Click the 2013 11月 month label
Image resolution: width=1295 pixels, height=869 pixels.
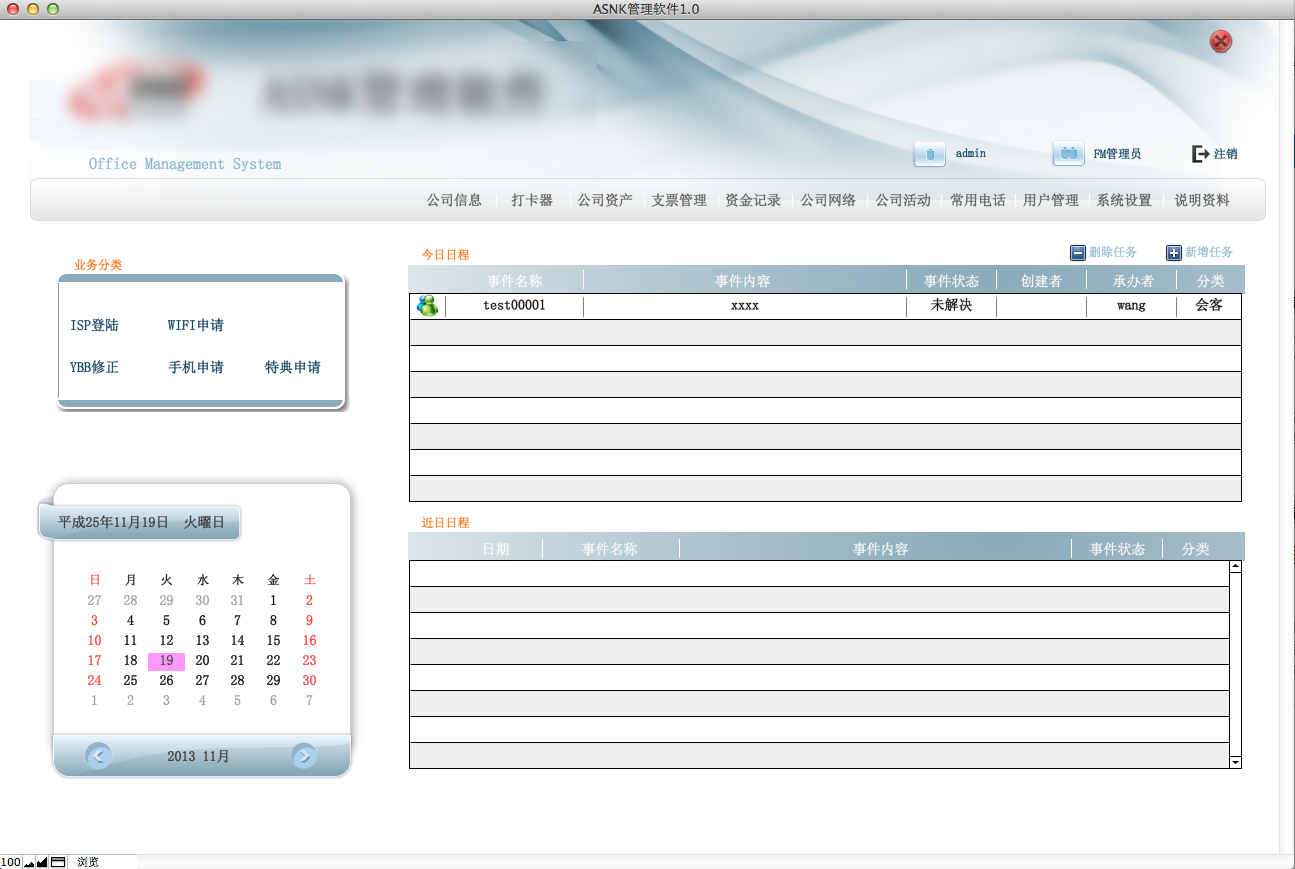pos(198,756)
